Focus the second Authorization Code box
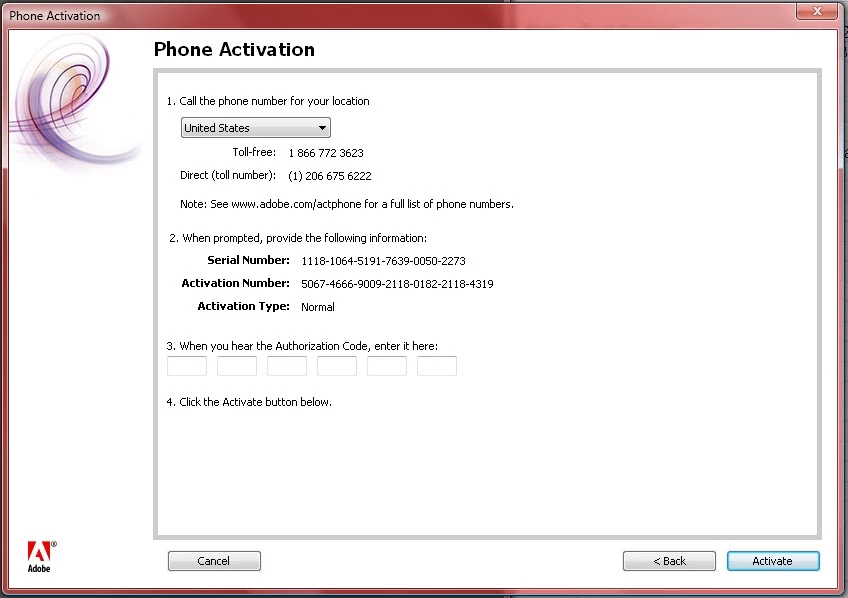 pyautogui.click(x=237, y=366)
